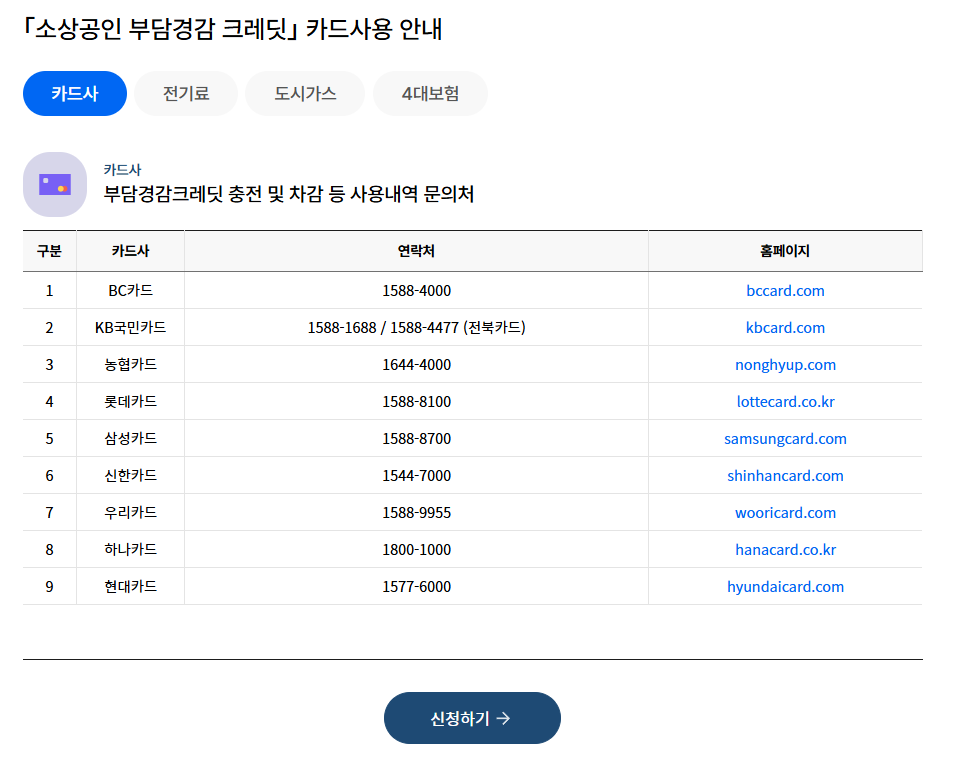Click the phone number 1588-4000
Screen dimensions: 955x759
tap(417, 291)
